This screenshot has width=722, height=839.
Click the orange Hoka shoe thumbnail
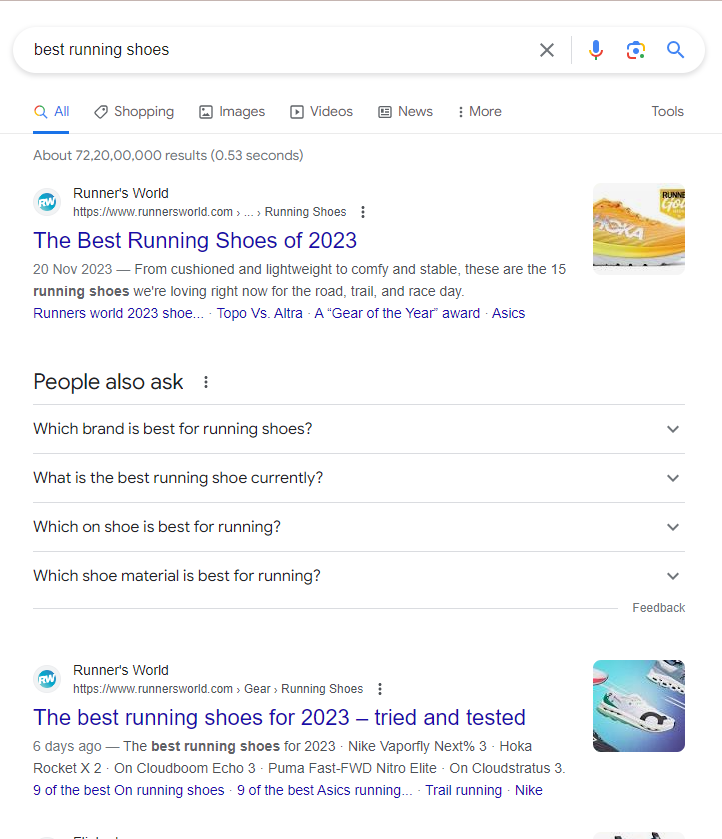(x=638, y=229)
